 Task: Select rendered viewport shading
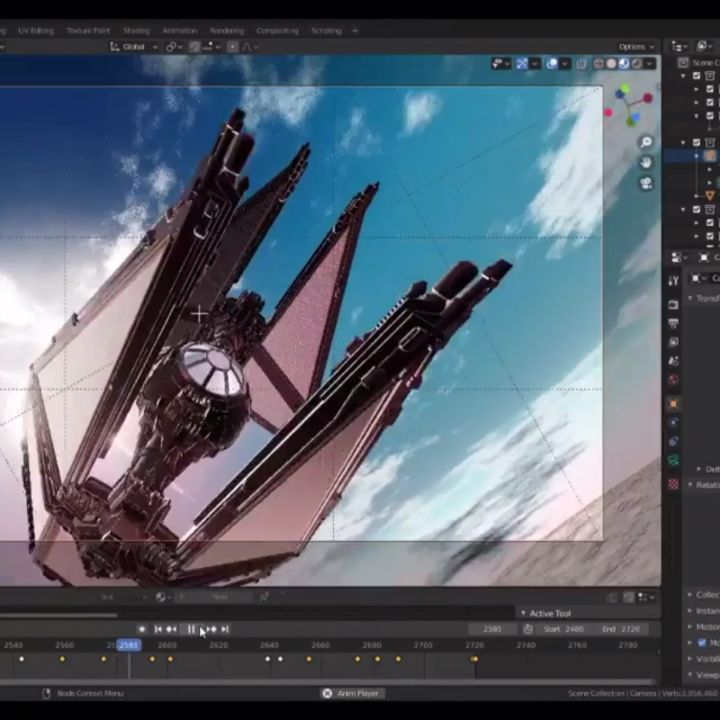tap(636, 64)
